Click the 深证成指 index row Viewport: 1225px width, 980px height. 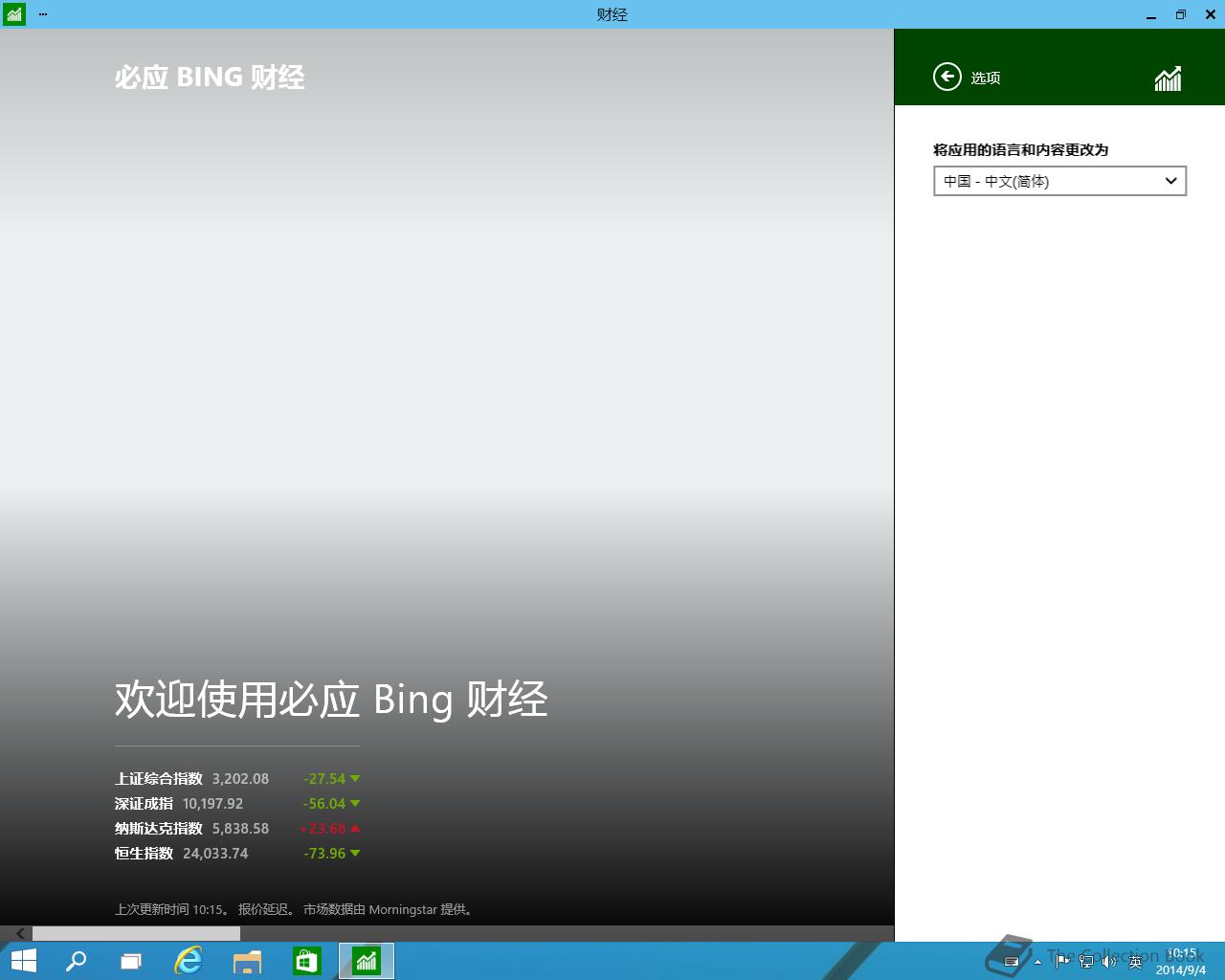pos(237,804)
